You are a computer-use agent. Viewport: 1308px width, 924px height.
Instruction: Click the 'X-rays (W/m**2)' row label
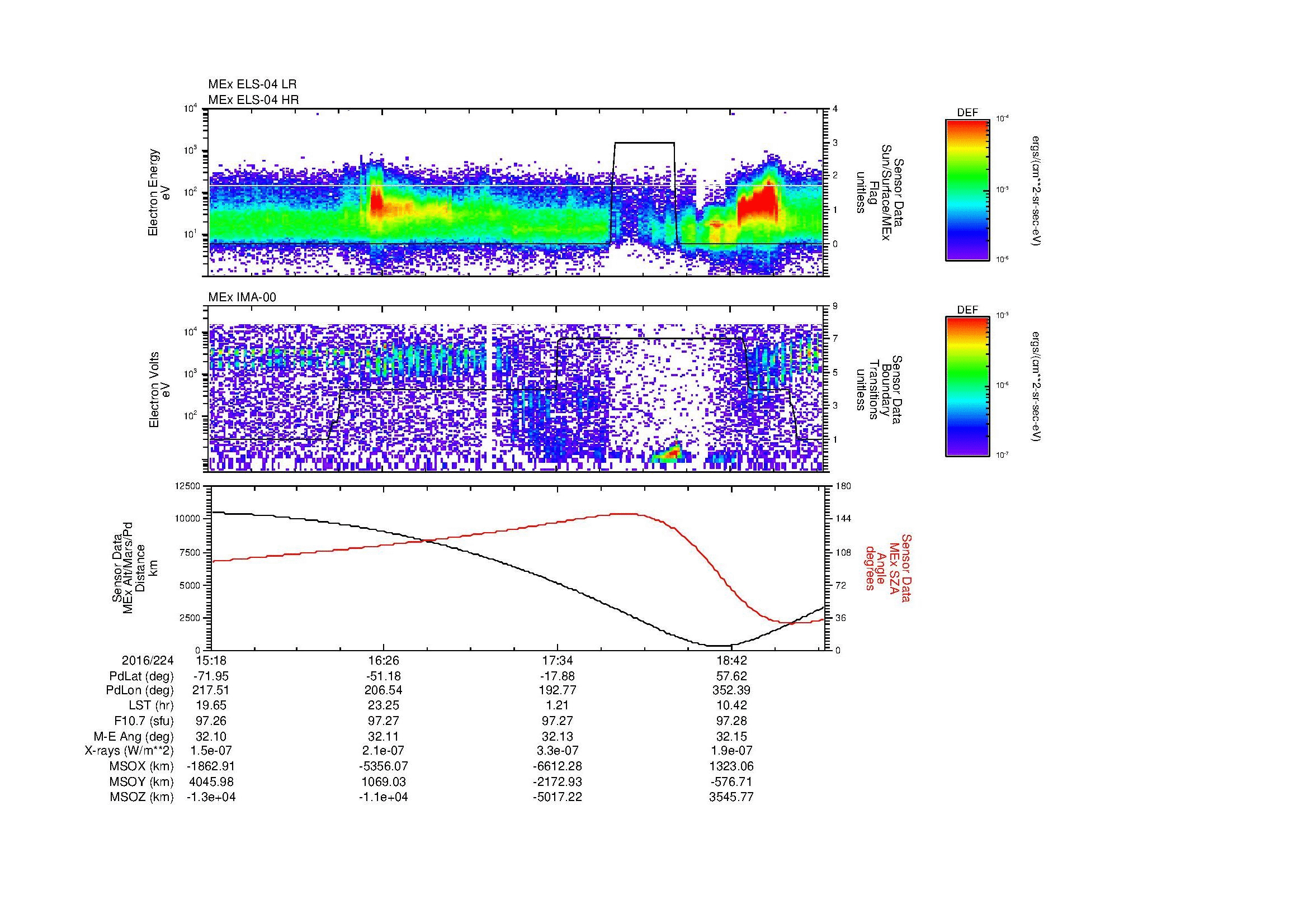(x=129, y=751)
